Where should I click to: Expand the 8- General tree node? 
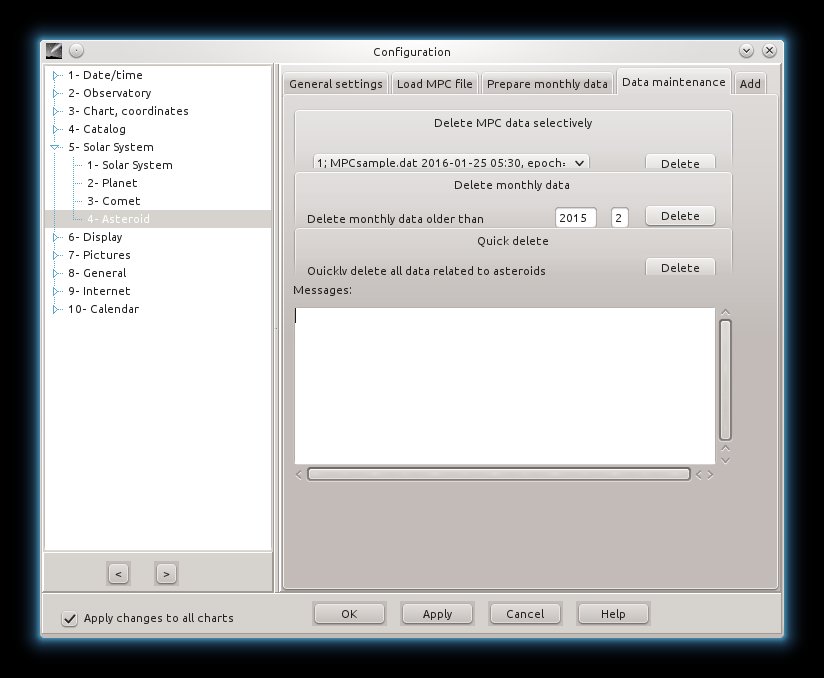[x=56, y=273]
